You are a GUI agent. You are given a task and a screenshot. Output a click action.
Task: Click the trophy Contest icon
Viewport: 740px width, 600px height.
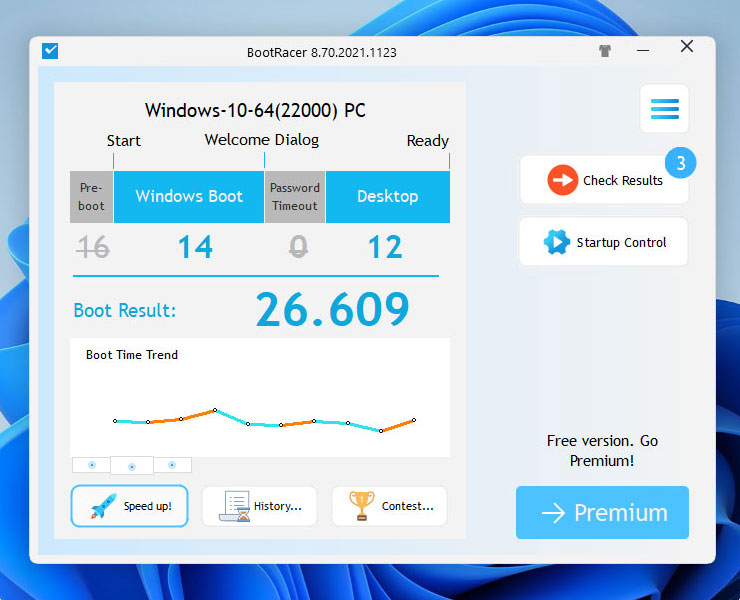(362, 506)
